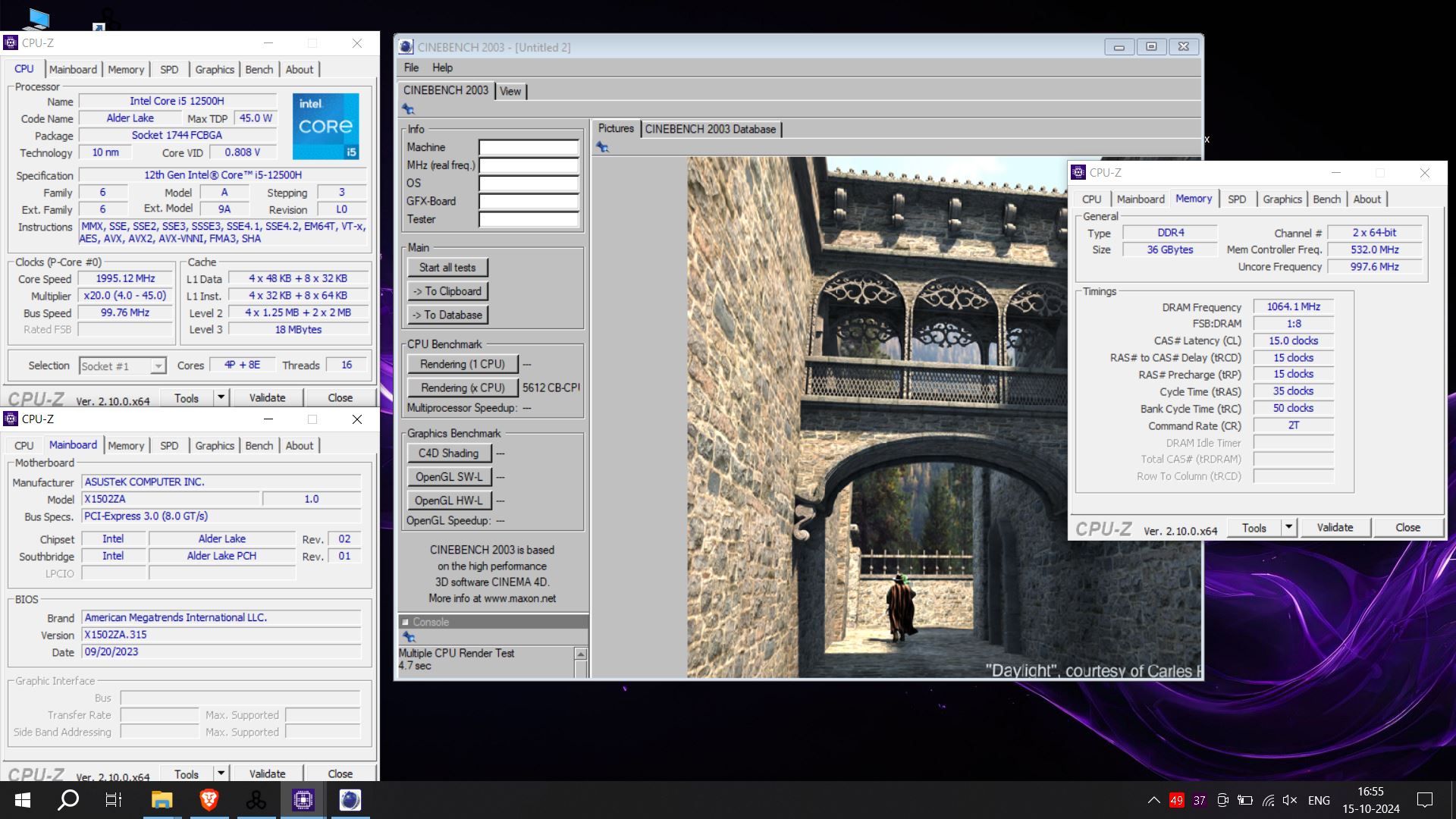The width and height of the screenshot is (1456, 819).
Task: Expand Tools dropdown arrow in bottom-left CPU-Z
Action: tap(221, 773)
